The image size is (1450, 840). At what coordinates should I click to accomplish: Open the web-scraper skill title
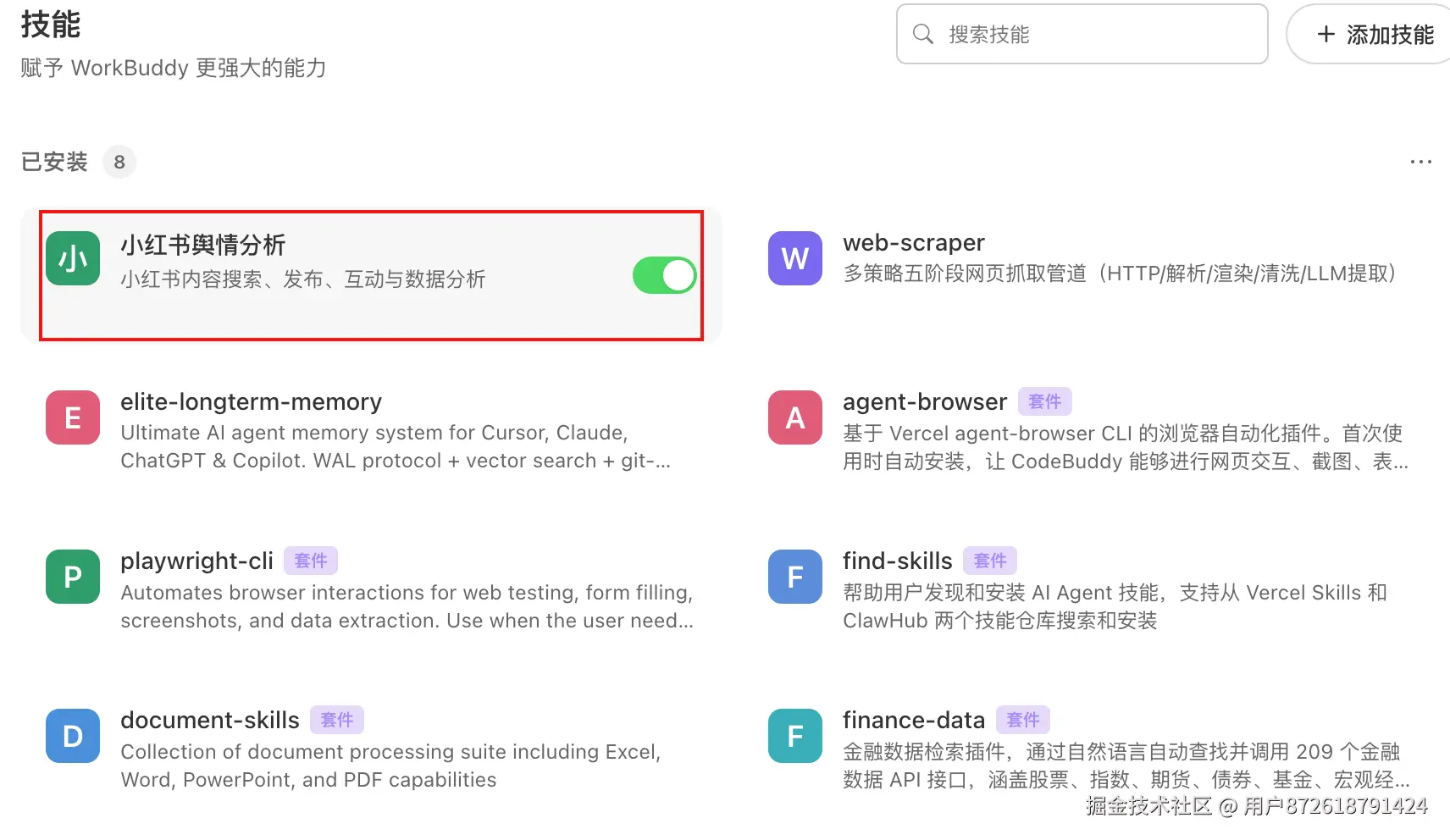point(913,243)
